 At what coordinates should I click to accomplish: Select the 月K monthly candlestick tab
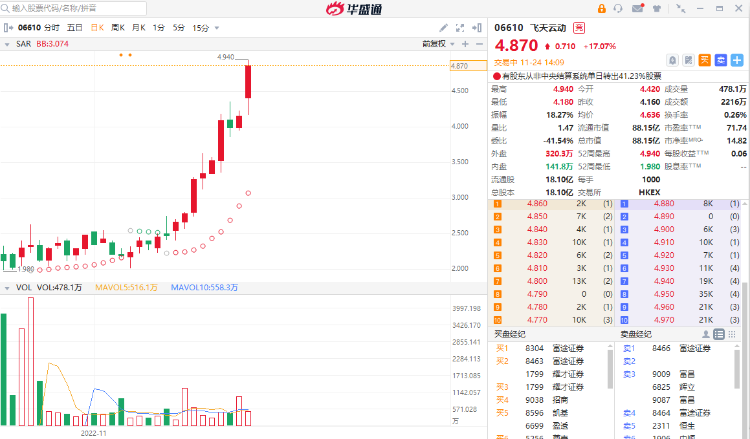pyautogui.click(x=139, y=28)
